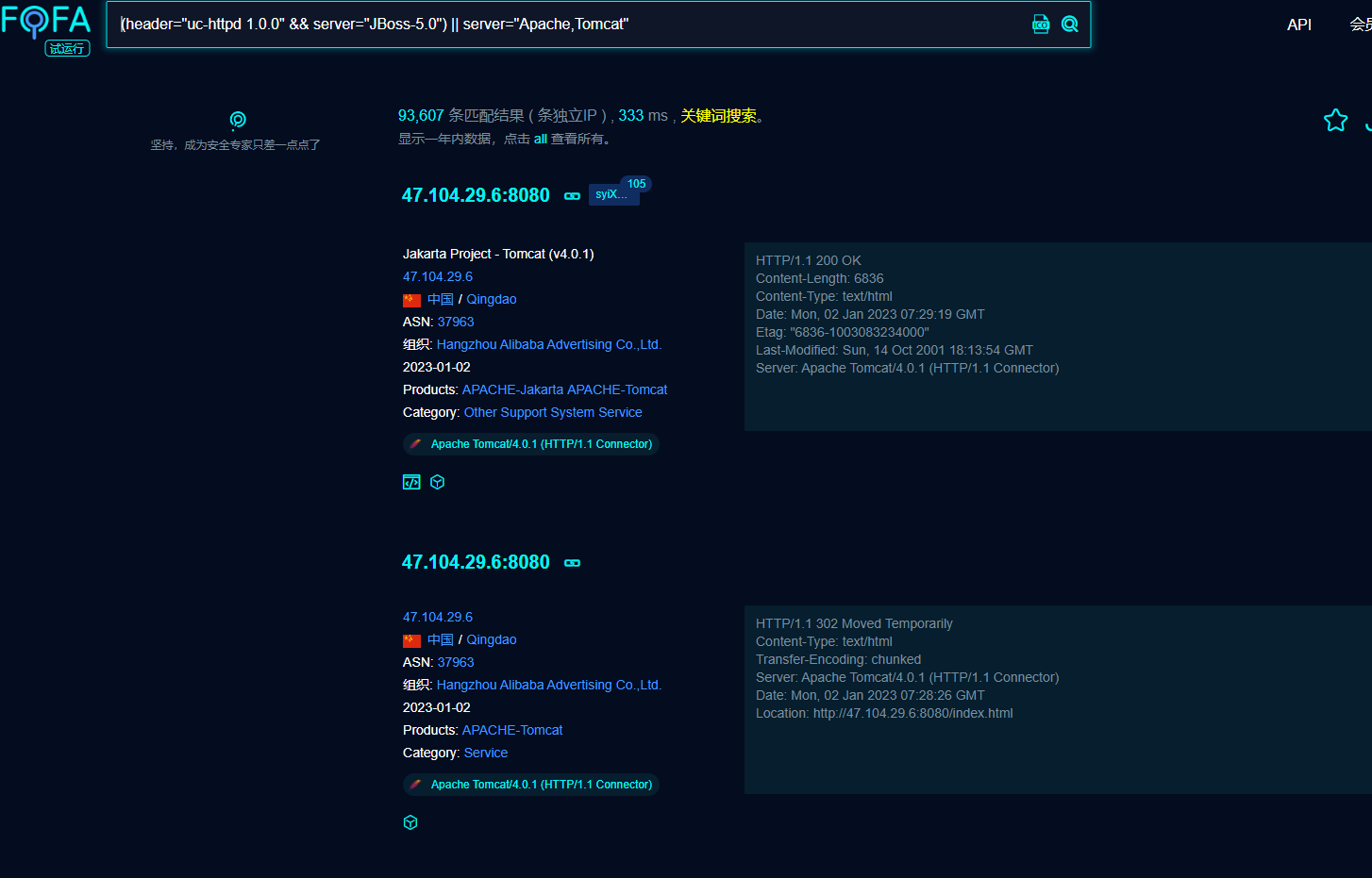The width and height of the screenshot is (1372, 878).
Task: Click IP 47.104.29.6 under Jakarta Project title
Action: (438, 276)
